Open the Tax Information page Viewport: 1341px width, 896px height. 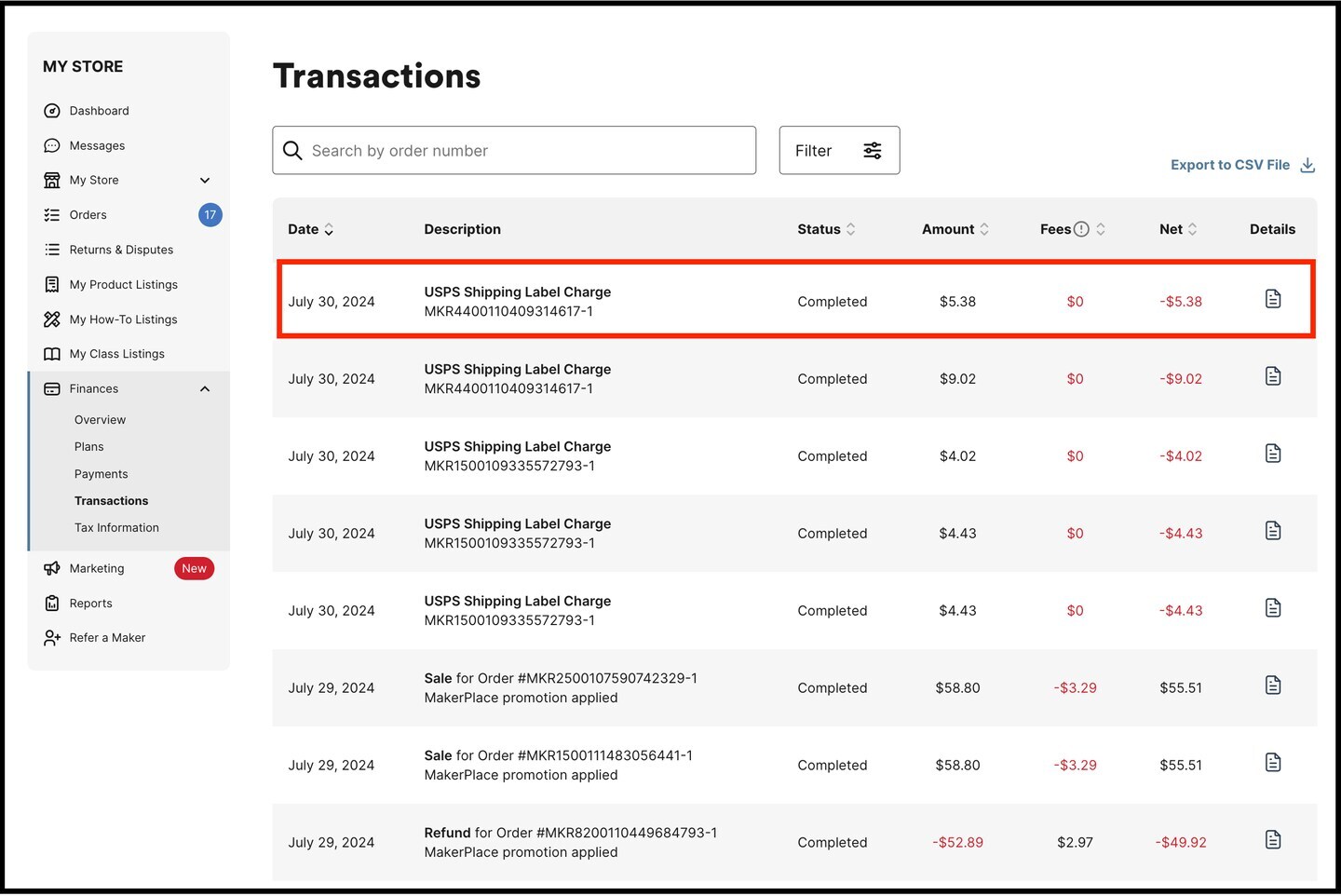tap(116, 527)
